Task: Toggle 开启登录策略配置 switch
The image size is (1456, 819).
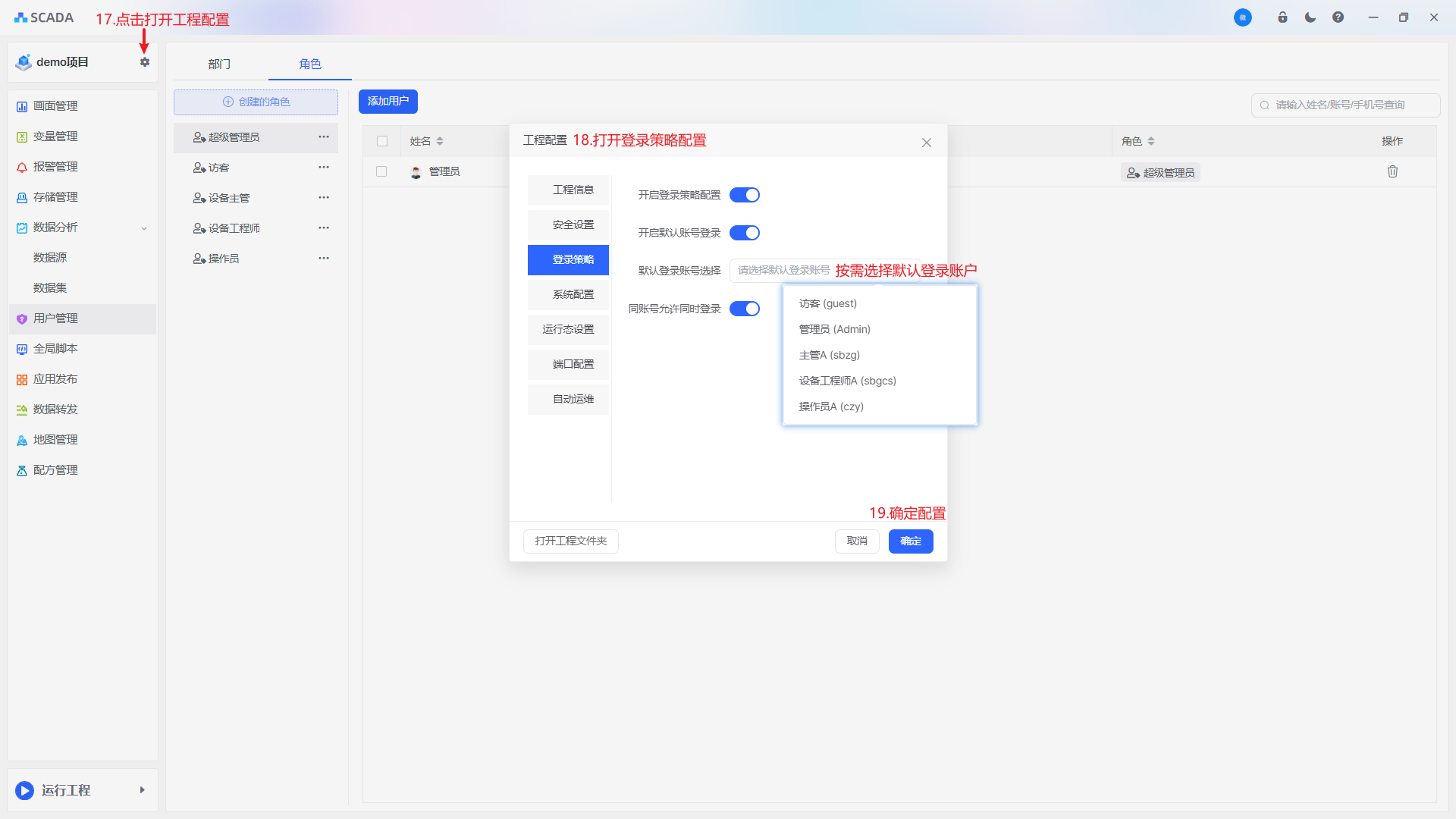Action: click(744, 195)
